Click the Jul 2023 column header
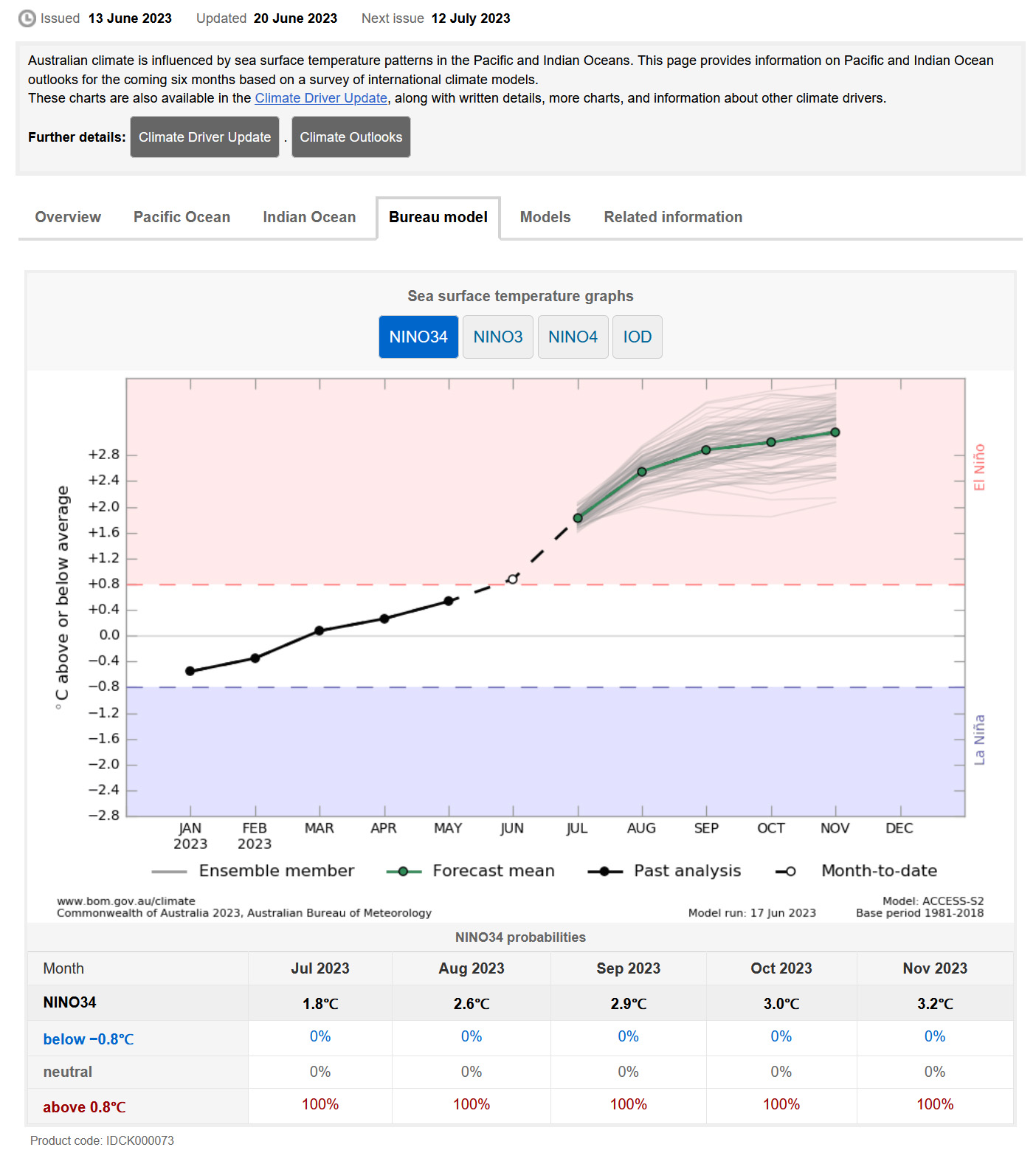The width and height of the screenshot is (1036, 1150). pyautogui.click(x=320, y=968)
